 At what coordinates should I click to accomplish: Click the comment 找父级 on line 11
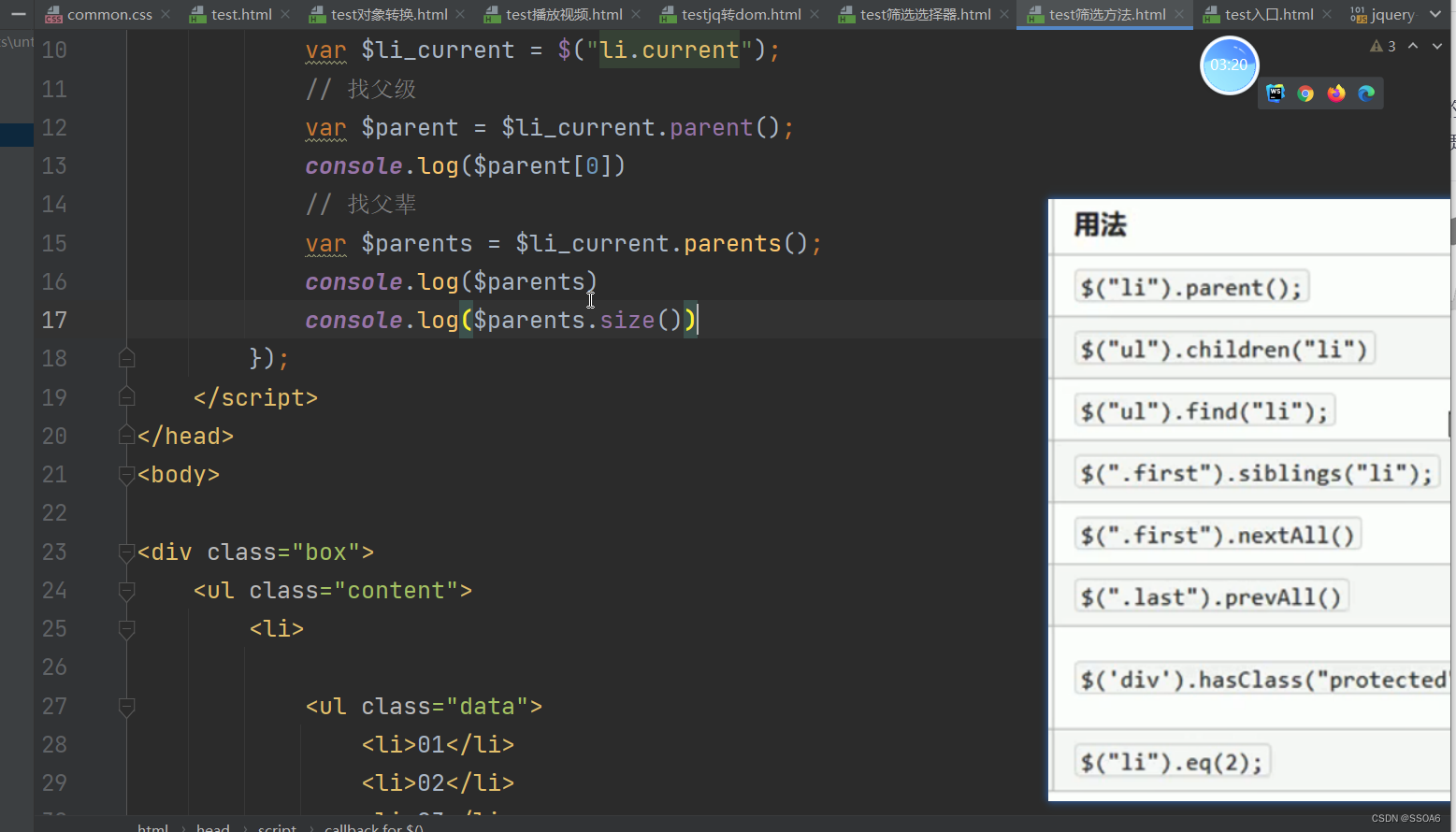pos(360,89)
